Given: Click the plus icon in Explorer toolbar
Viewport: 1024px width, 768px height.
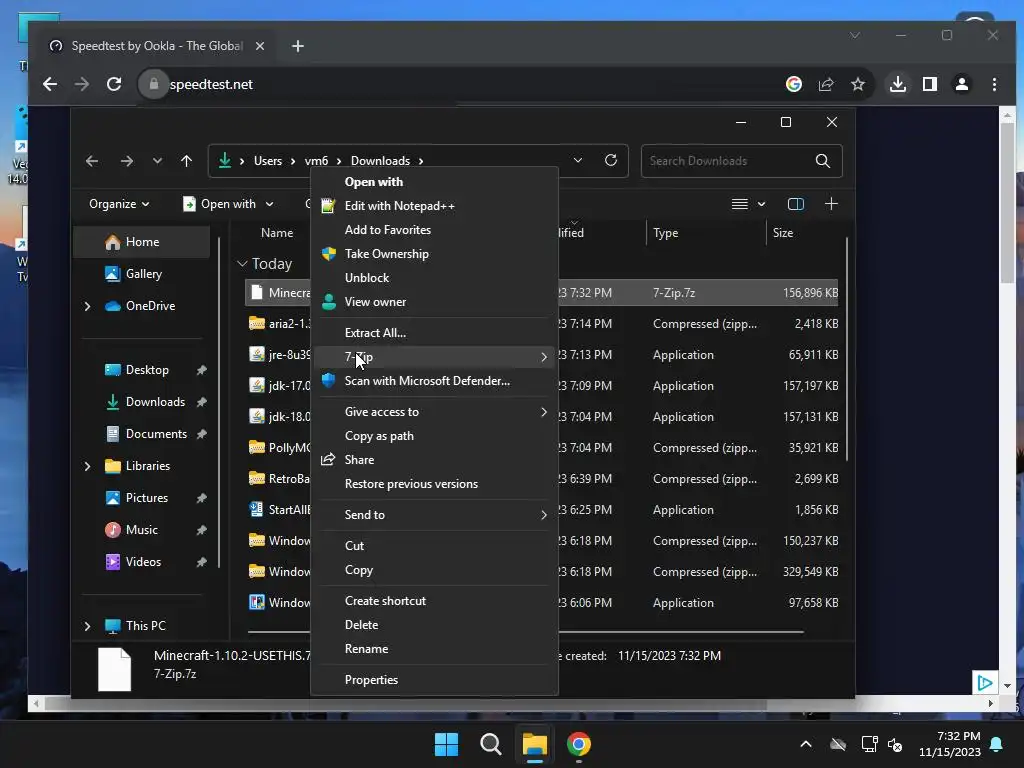Looking at the screenshot, I should pos(831,204).
